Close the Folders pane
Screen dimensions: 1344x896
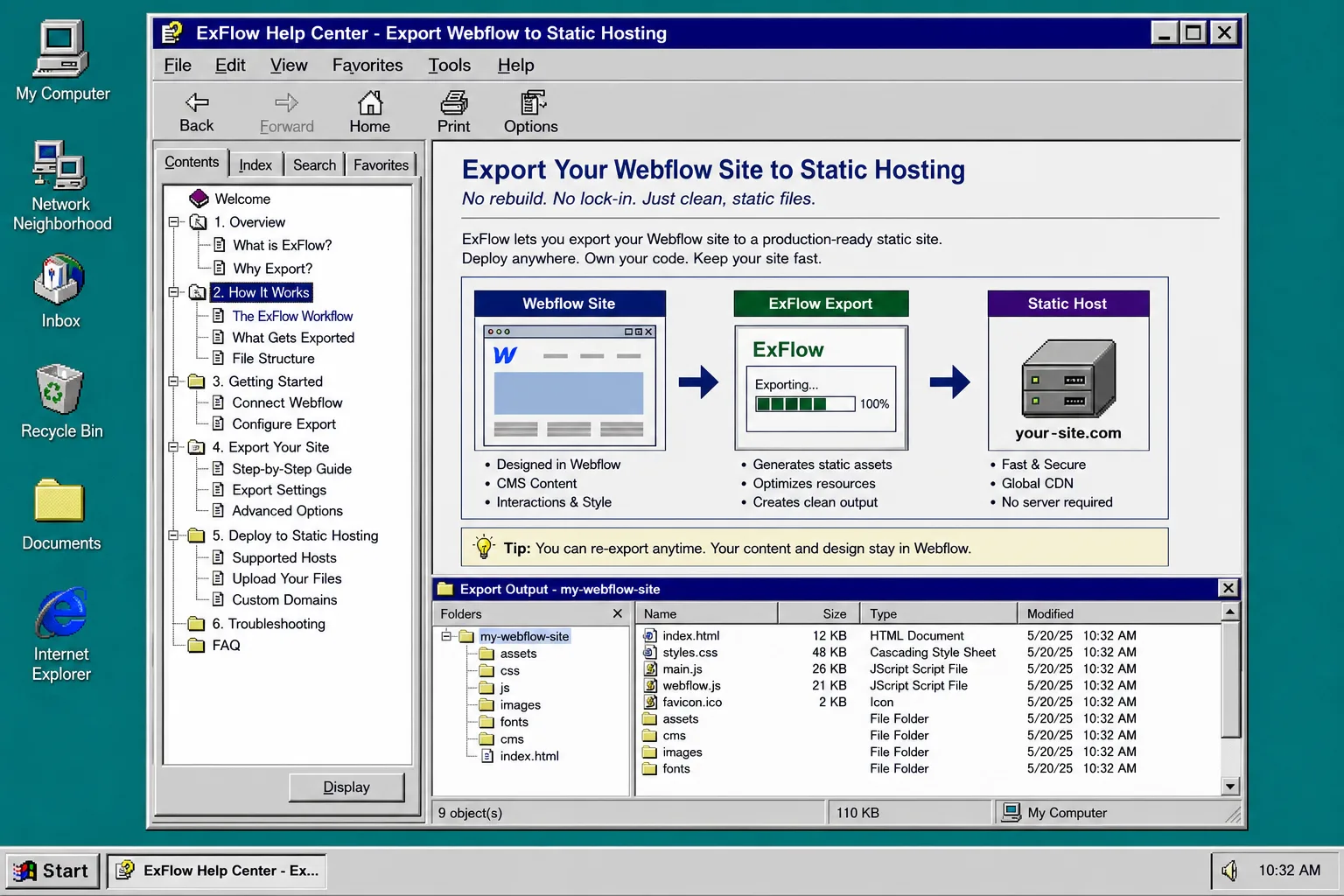(618, 613)
